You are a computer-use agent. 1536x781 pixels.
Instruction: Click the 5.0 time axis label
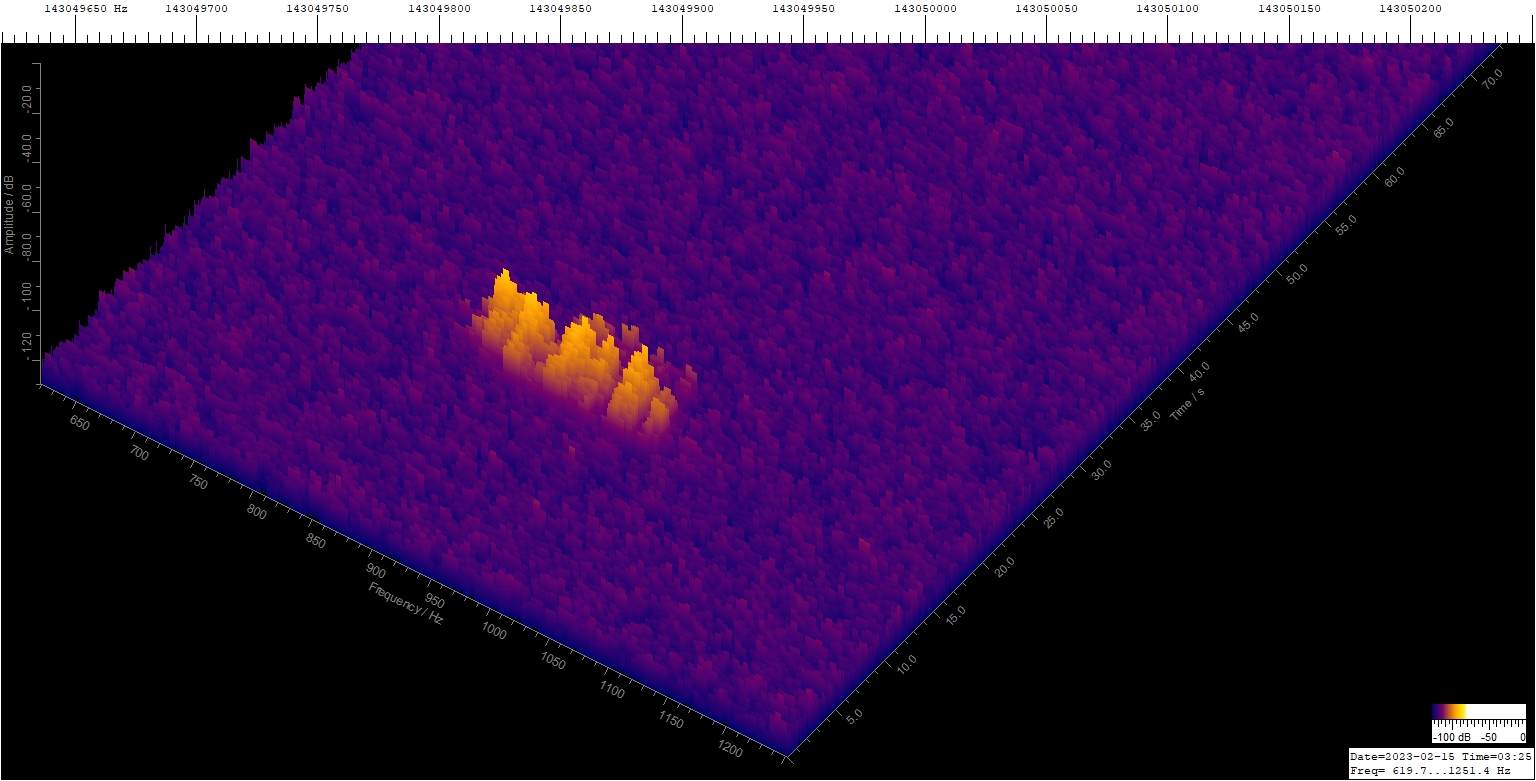[856, 716]
